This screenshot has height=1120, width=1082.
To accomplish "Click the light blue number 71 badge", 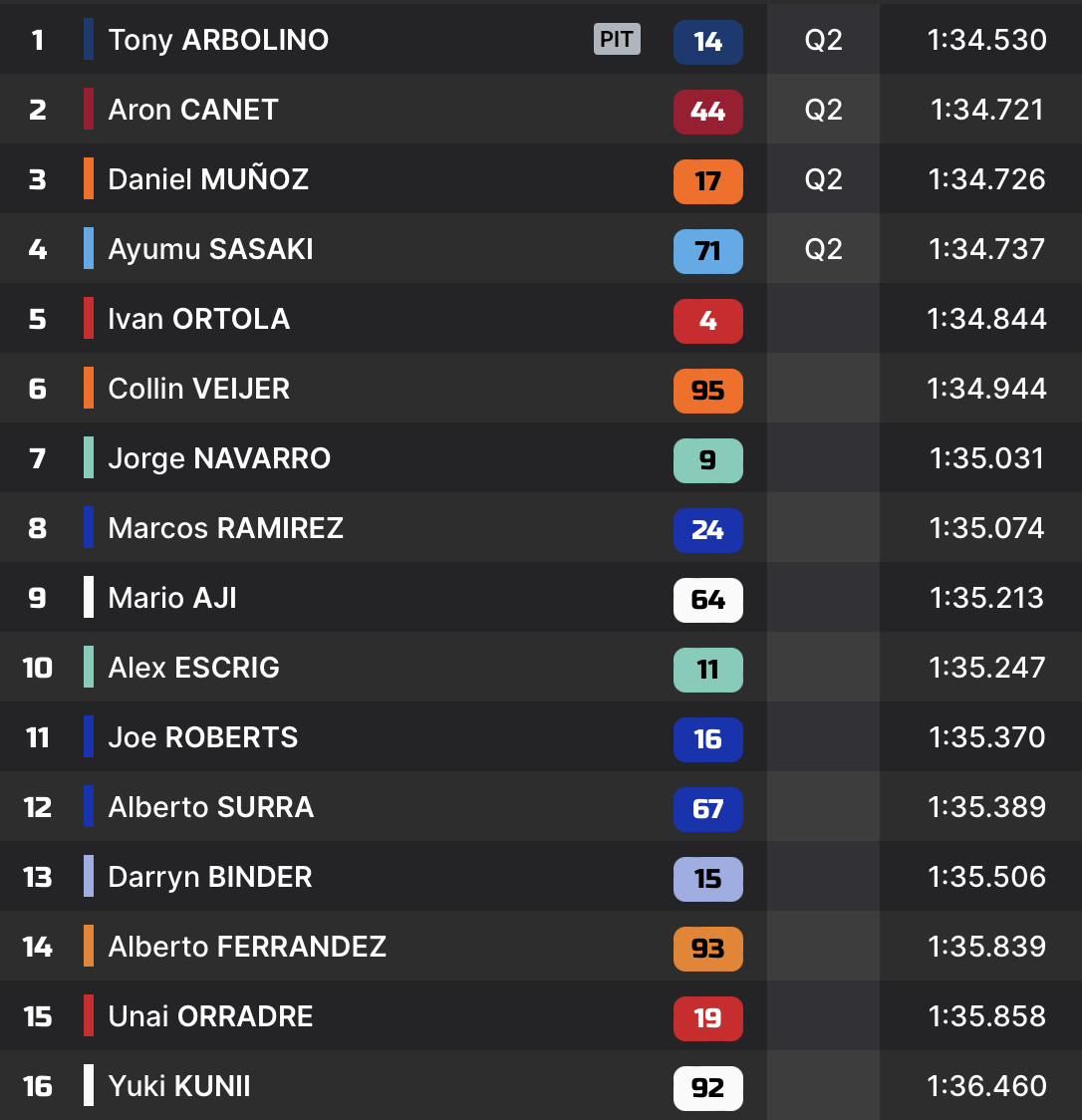I will 707,251.
